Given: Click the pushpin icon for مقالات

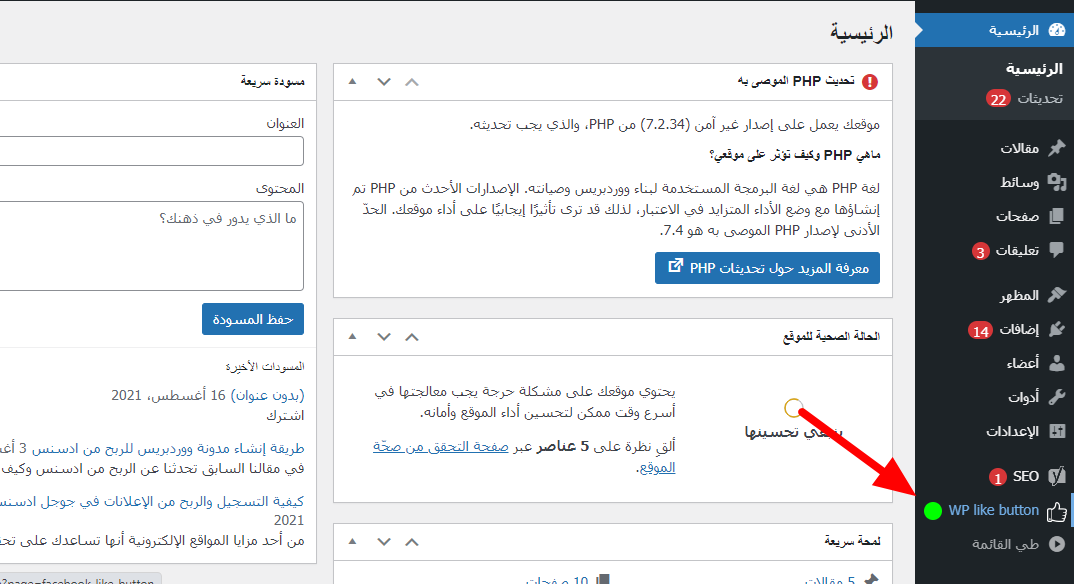Looking at the screenshot, I should tap(1057, 148).
